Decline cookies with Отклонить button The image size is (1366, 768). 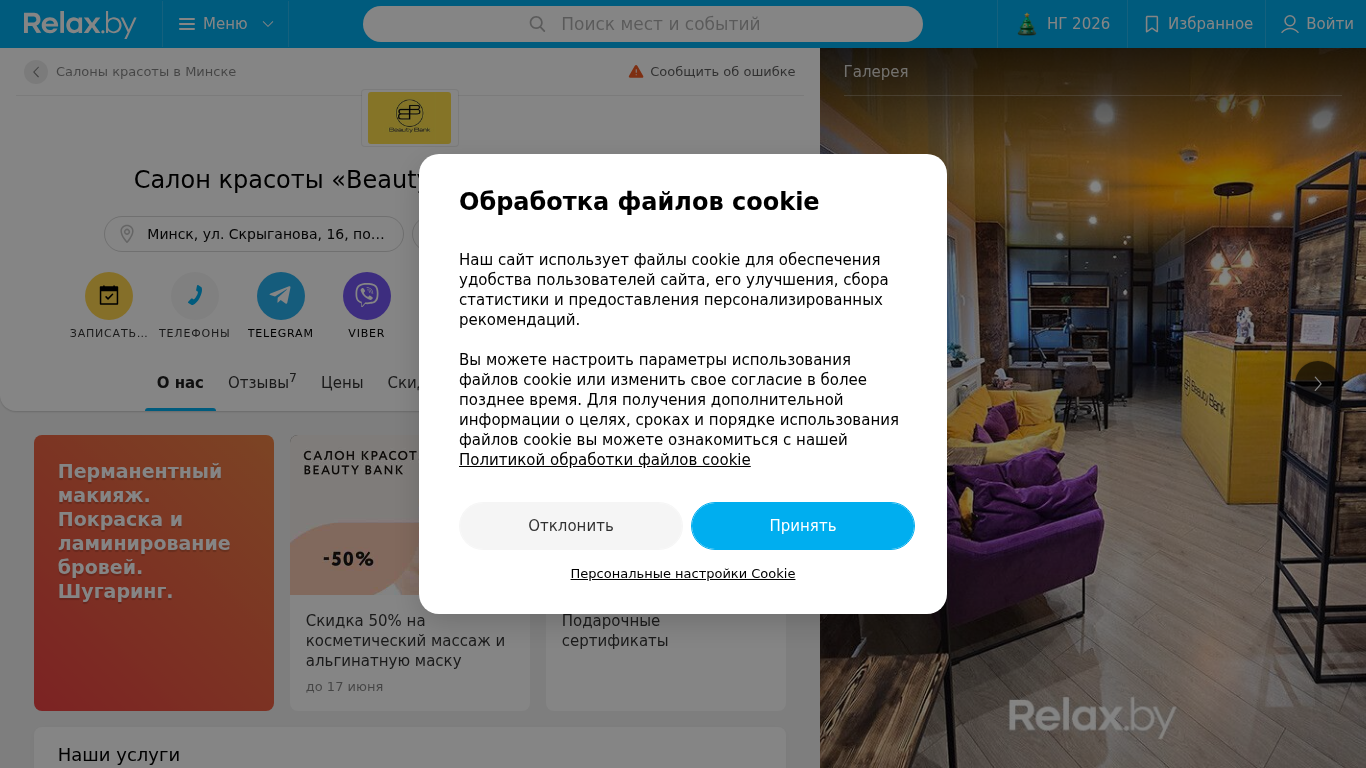571,526
